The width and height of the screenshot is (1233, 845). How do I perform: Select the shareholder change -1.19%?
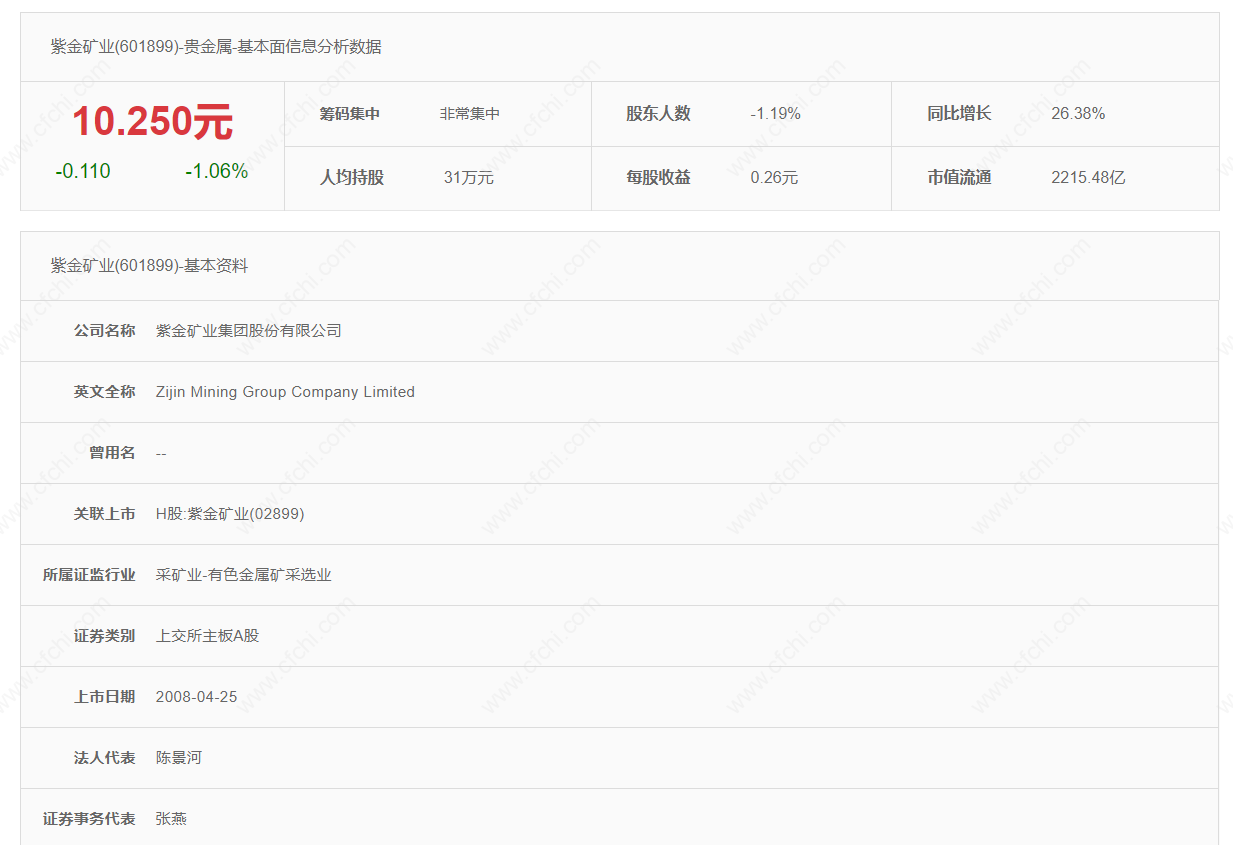[775, 114]
